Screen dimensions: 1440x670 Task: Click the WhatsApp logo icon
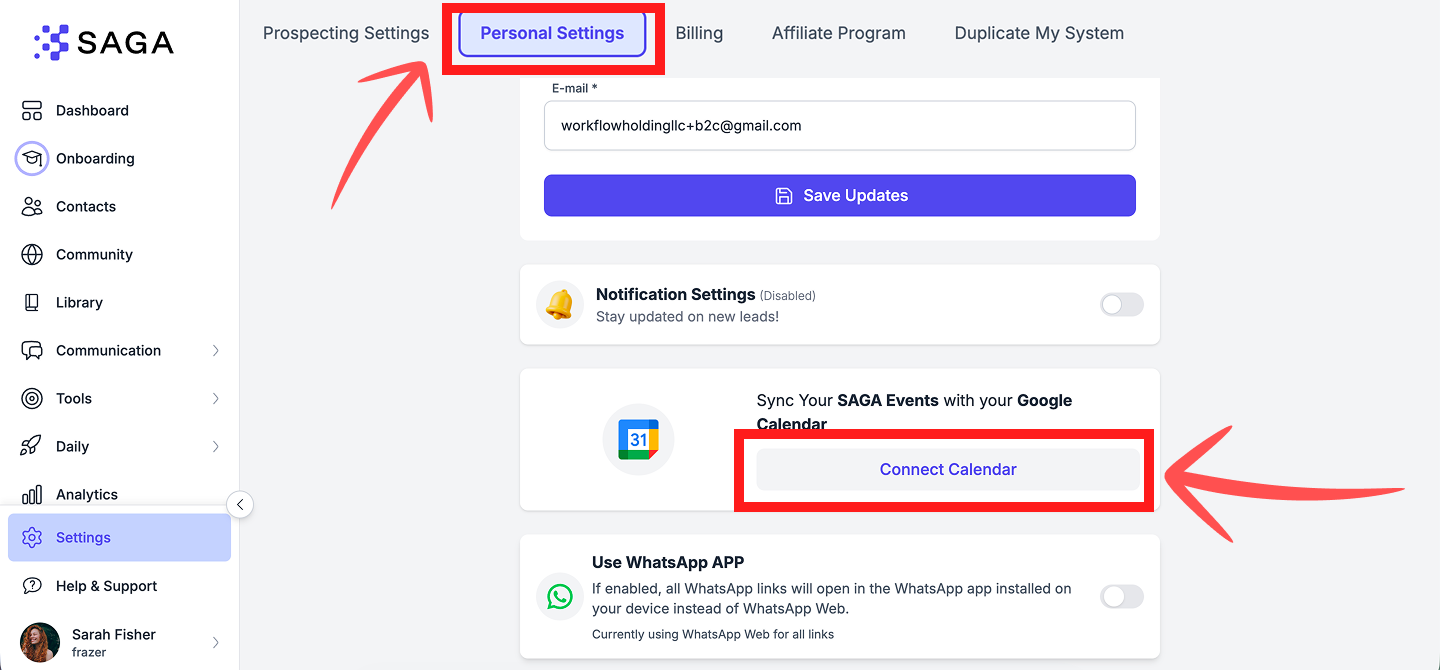click(x=560, y=597)
